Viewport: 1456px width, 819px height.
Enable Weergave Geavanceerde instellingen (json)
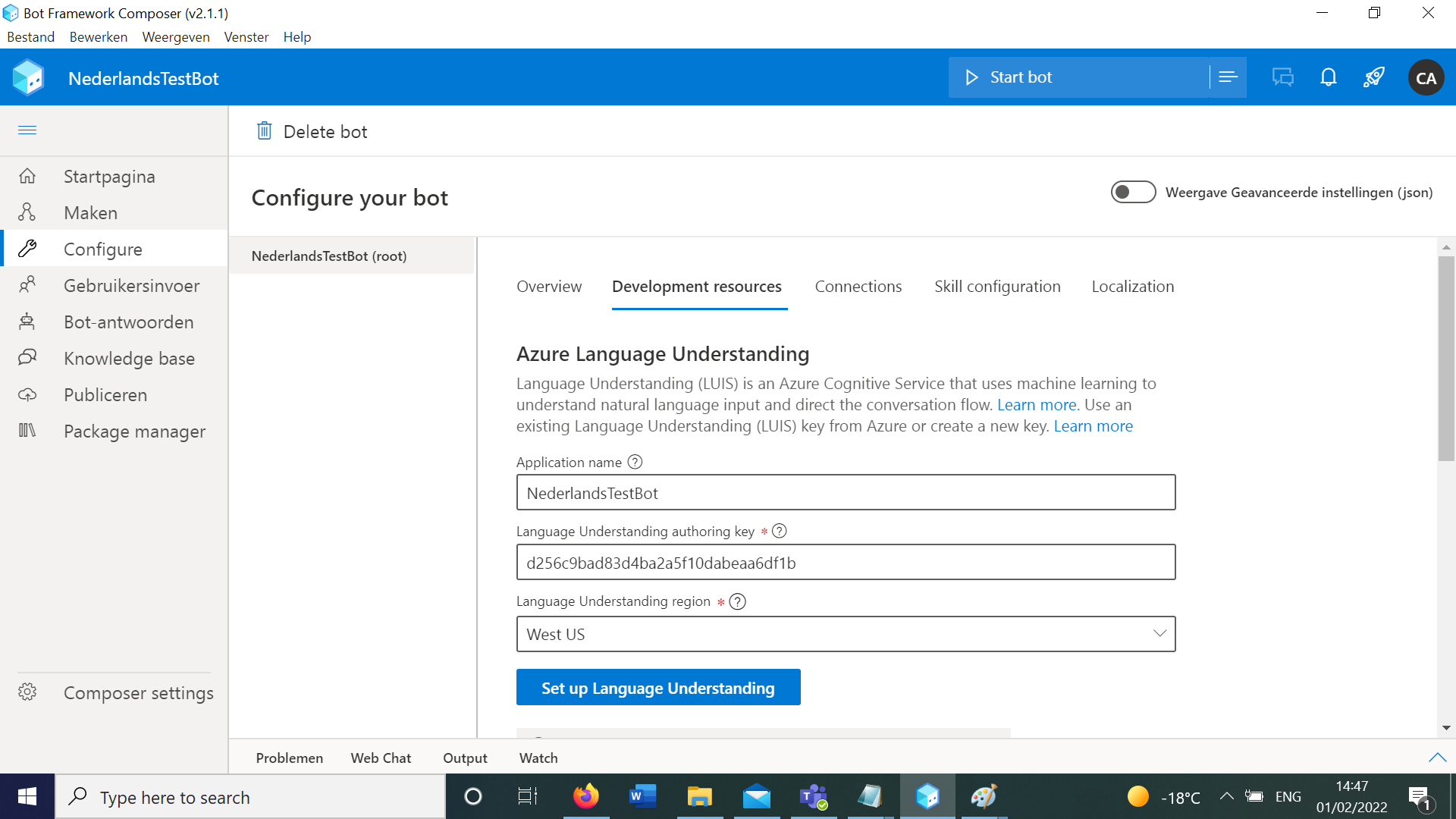pyautogui.click(x=1132, y=192)
